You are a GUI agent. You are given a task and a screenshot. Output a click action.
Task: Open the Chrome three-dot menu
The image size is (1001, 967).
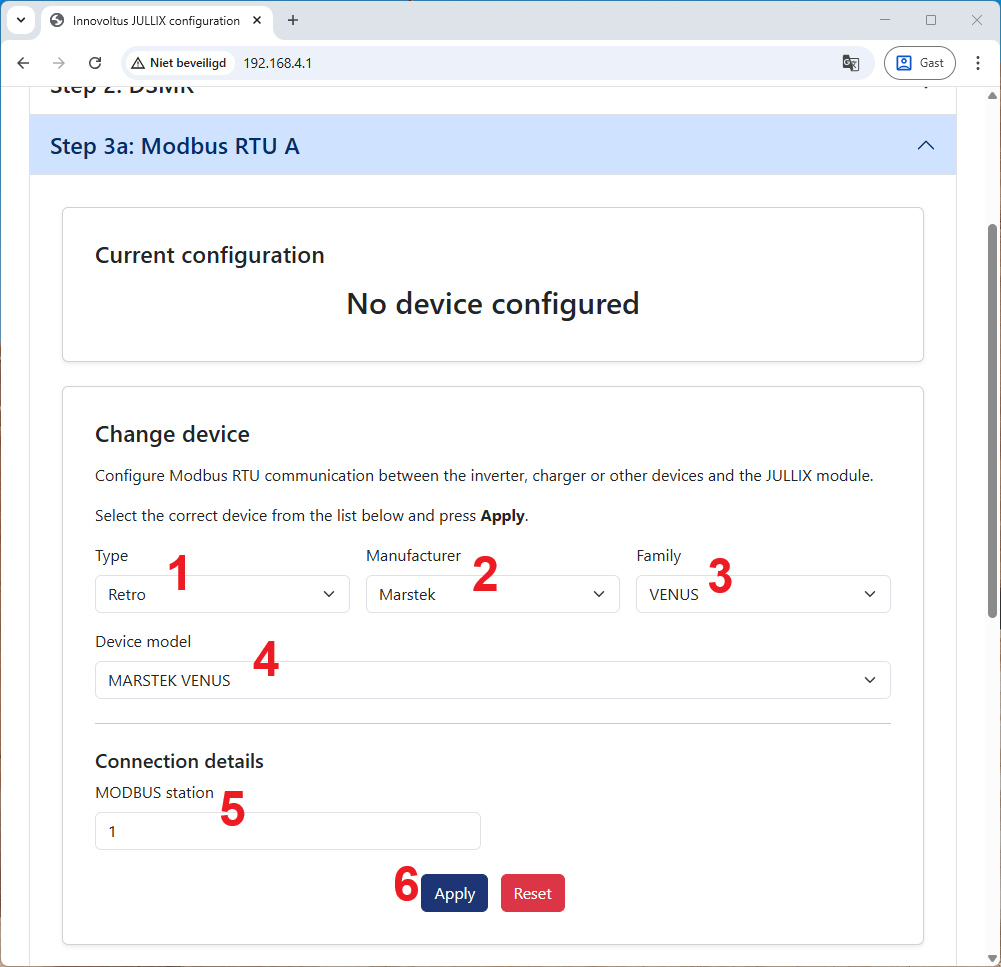977,63
